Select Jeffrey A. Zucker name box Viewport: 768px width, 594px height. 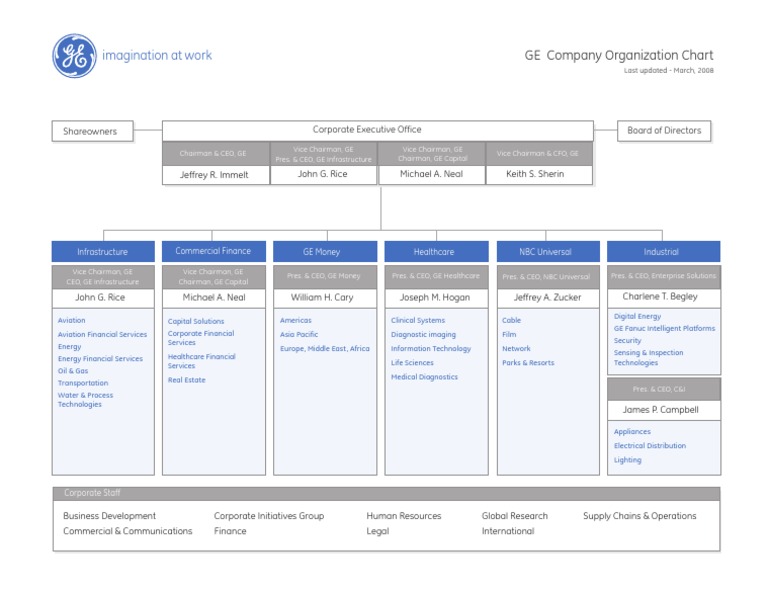(548, 298)
